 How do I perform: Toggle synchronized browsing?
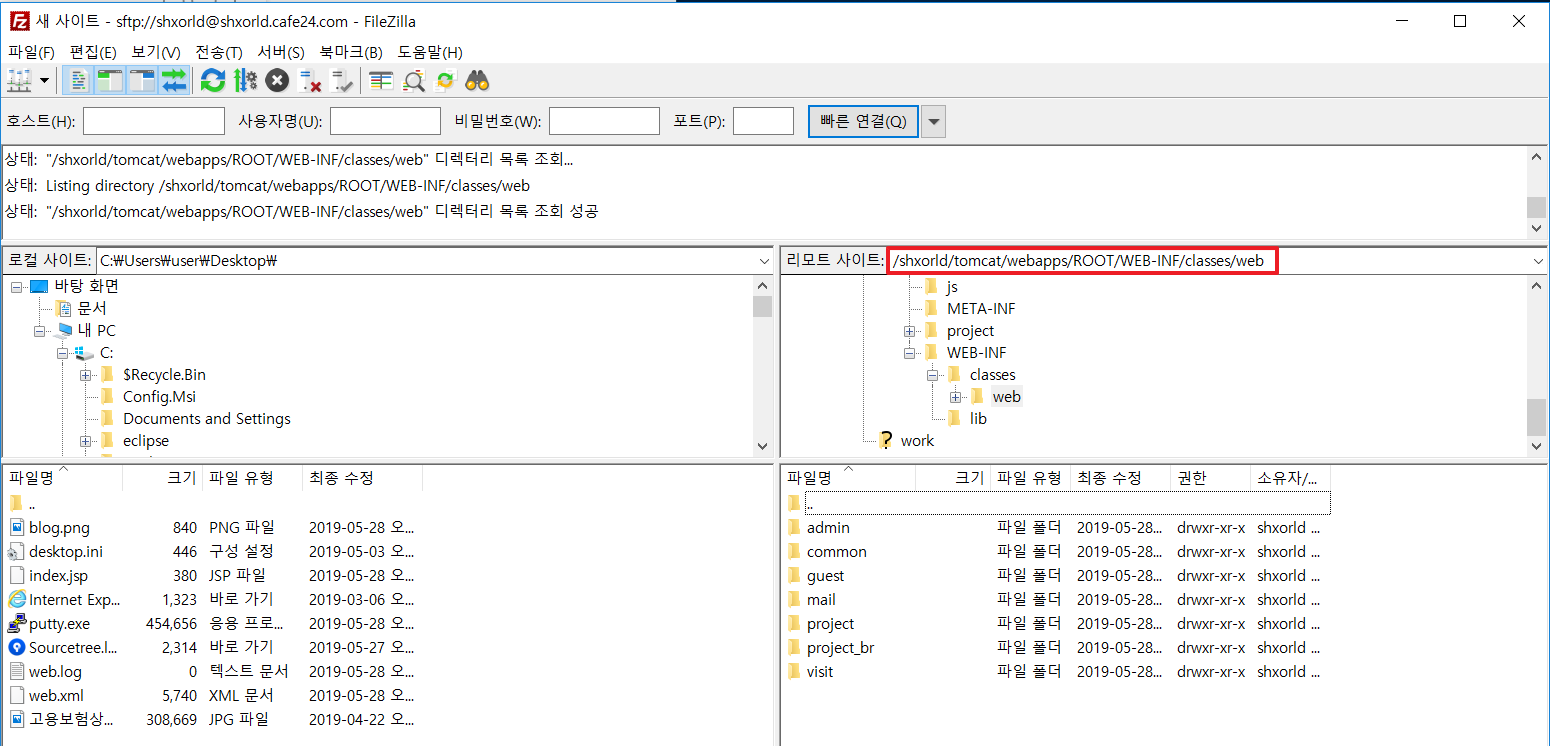(445, 81)
